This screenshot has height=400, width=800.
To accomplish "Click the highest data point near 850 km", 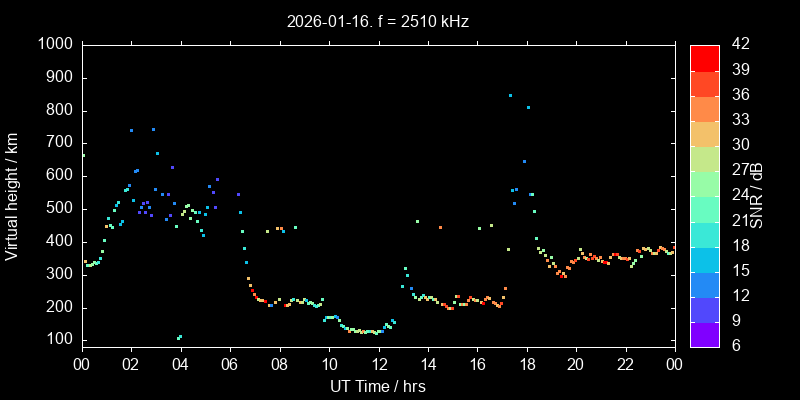I will 510,95.
